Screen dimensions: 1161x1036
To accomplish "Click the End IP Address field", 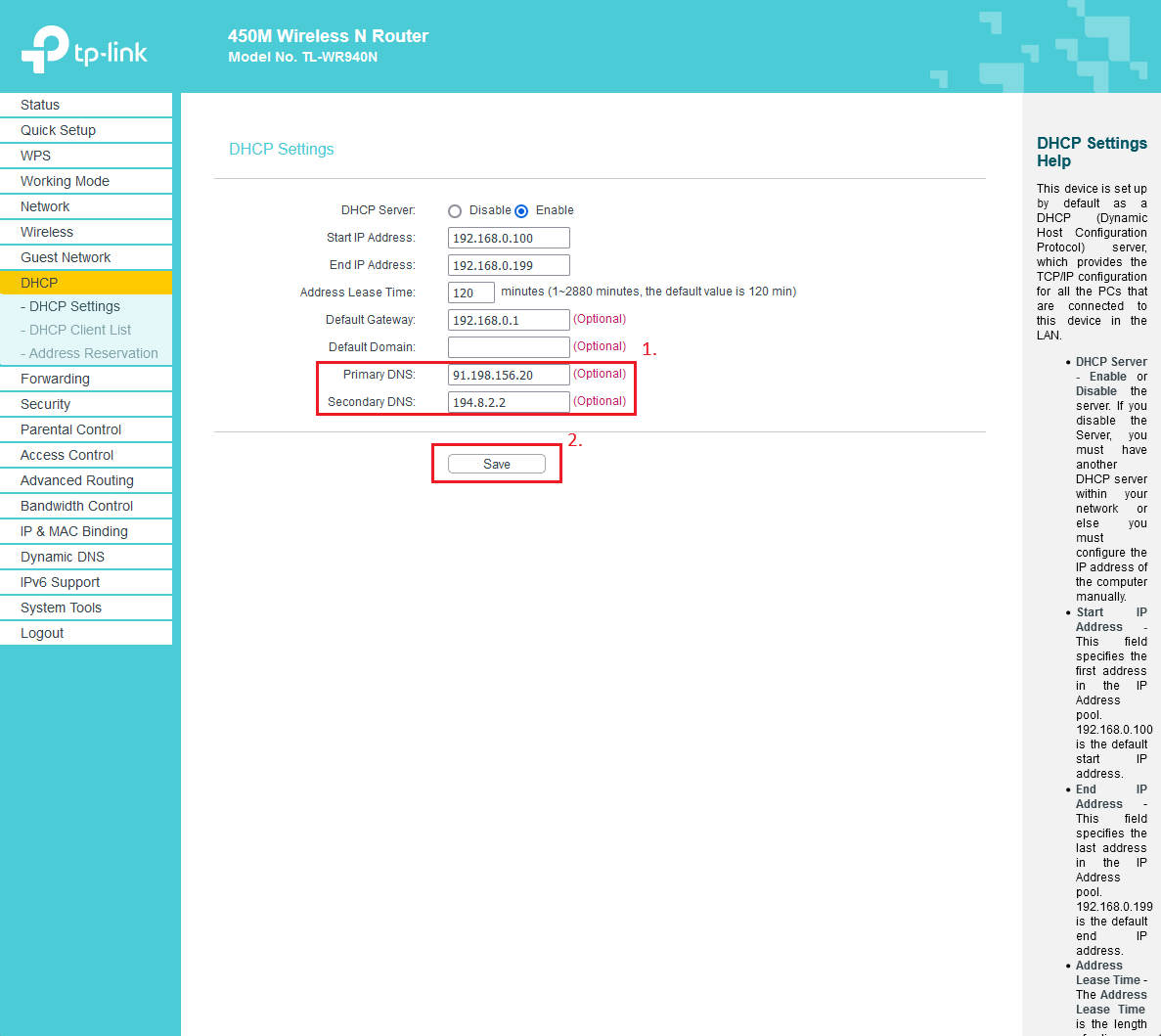I will click(x=509, y=265).
